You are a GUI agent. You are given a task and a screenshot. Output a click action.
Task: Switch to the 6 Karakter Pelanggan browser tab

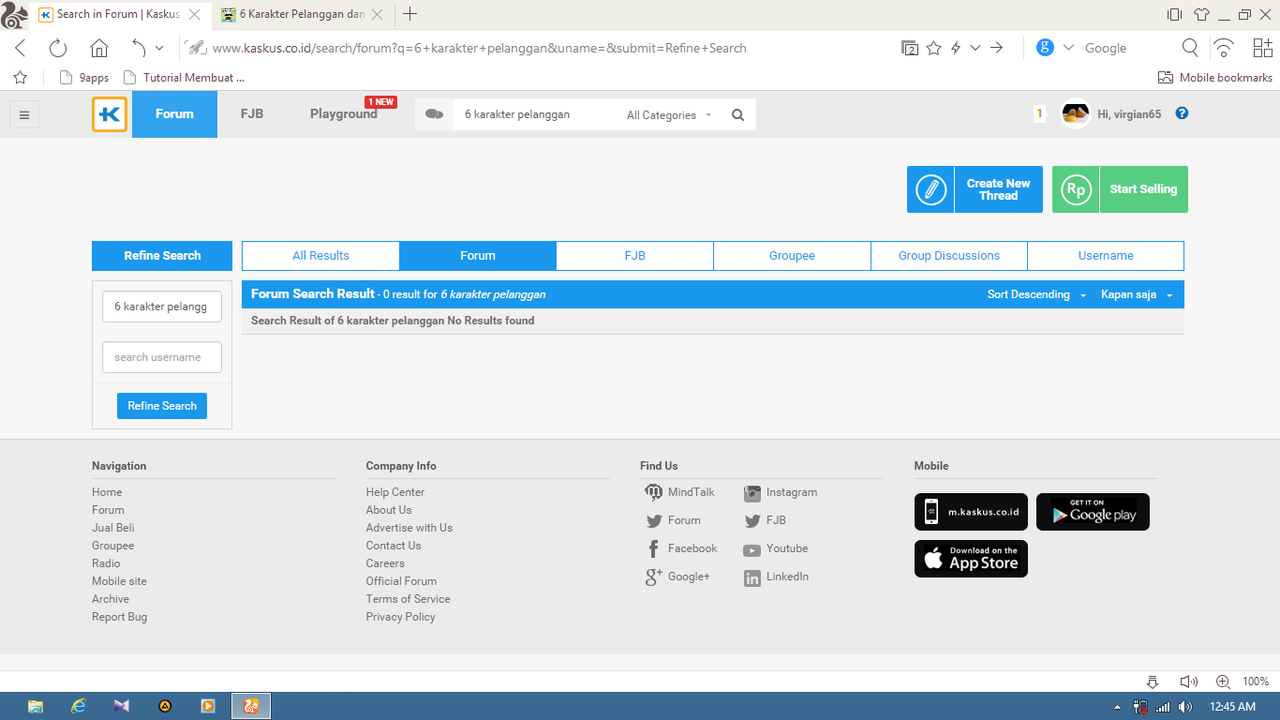click(x=302, y=14)
